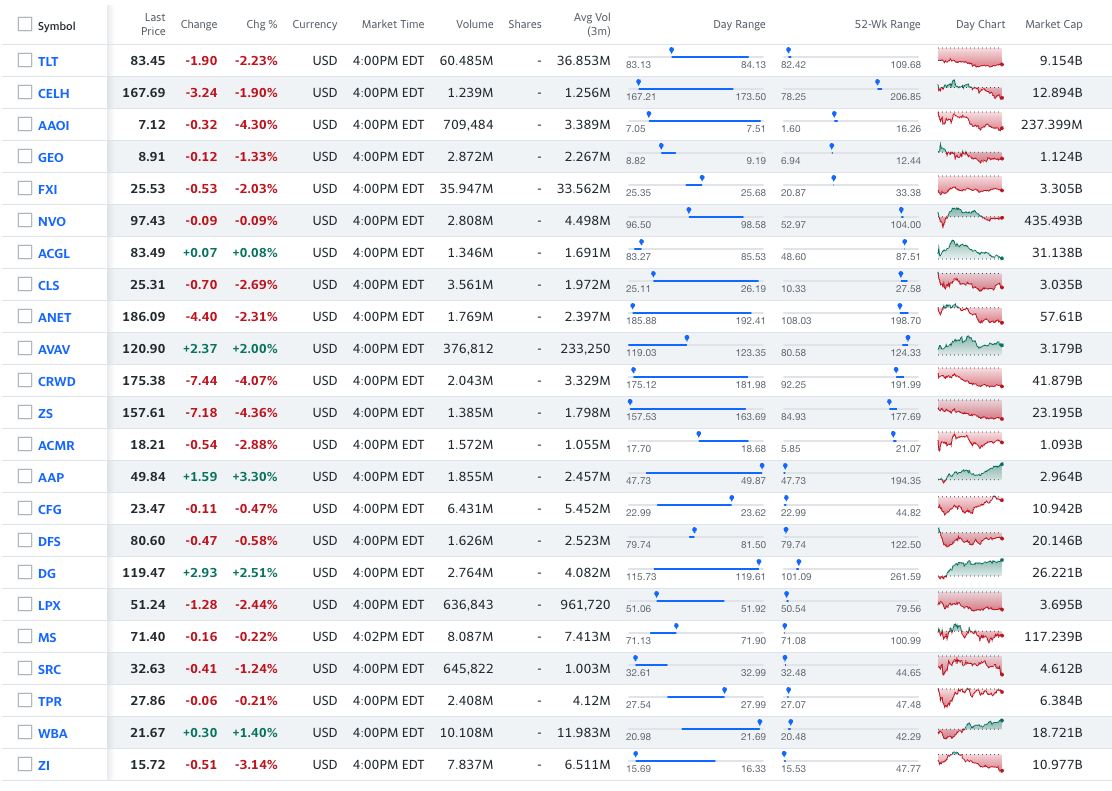Tick the AAOI row checkbox
The width and height of the screenshot is (1112, 791).
[25, 124]
